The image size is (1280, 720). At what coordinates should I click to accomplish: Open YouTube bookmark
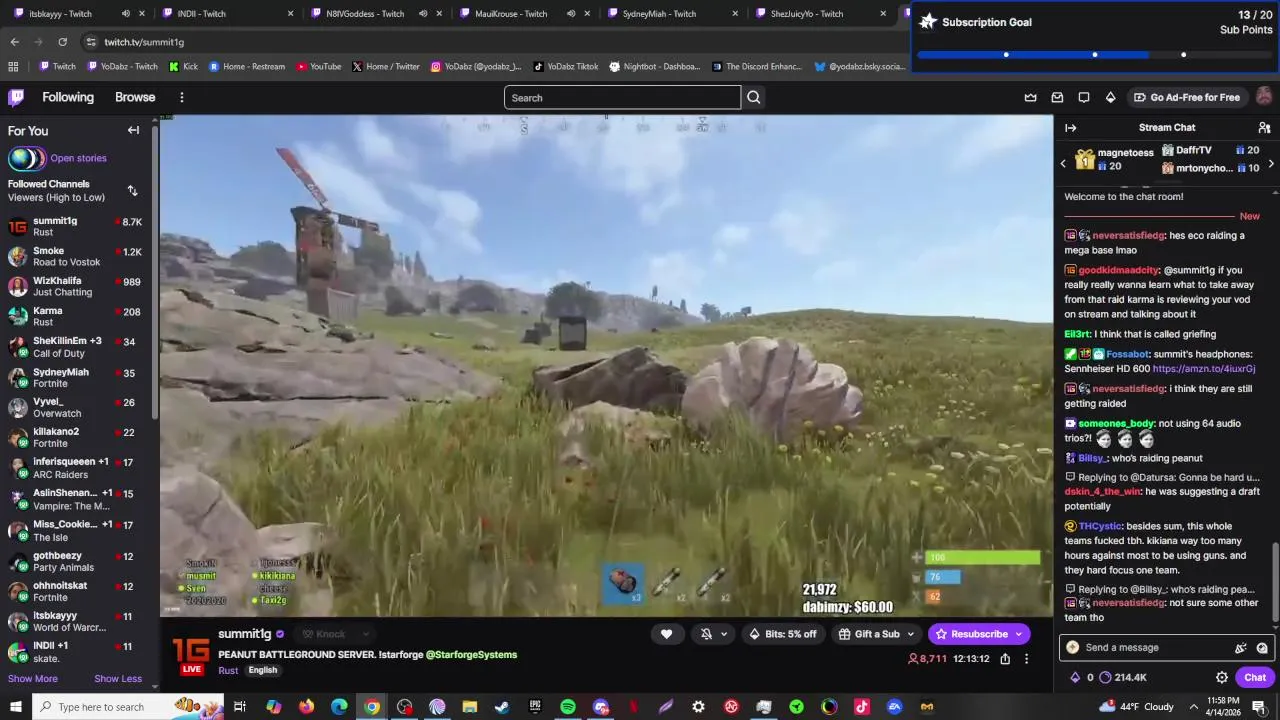point(318,67)
